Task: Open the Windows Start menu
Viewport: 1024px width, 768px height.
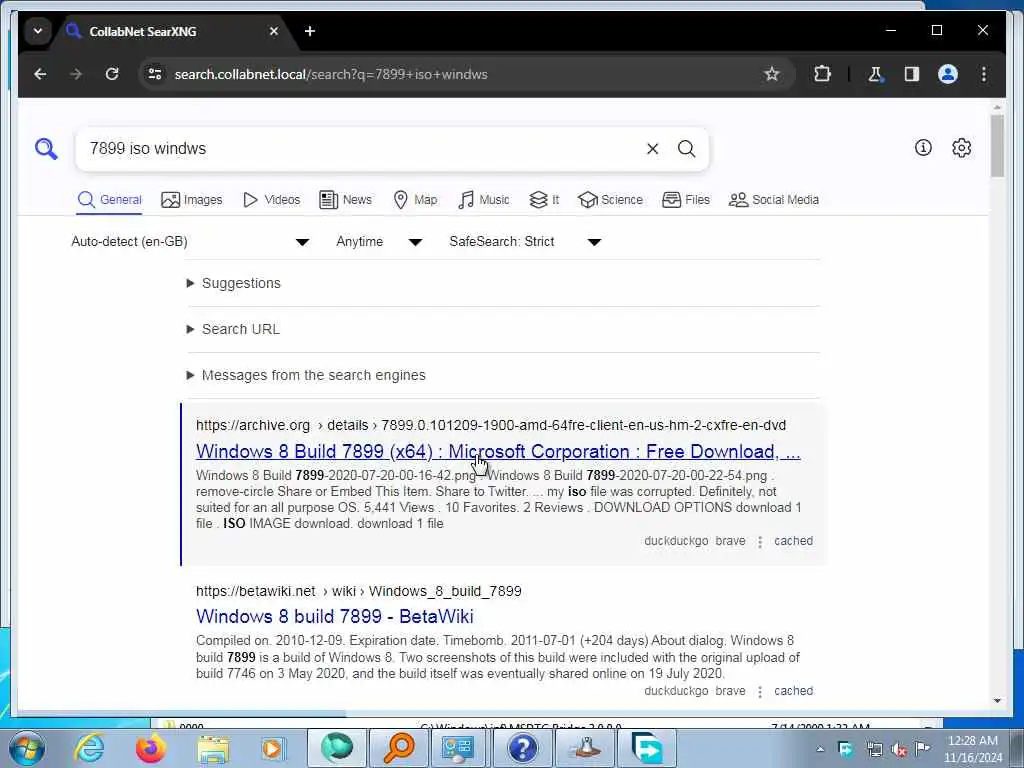Action: [27, 748]
